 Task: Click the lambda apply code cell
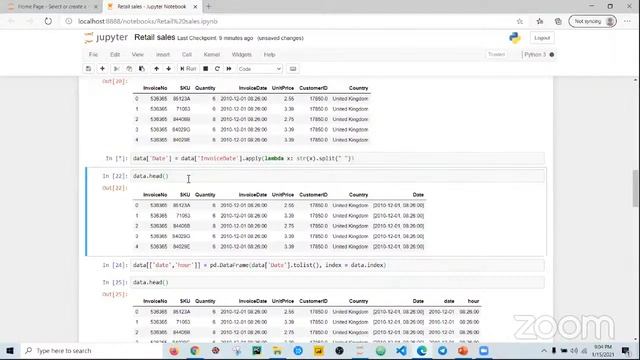point(338,158)
